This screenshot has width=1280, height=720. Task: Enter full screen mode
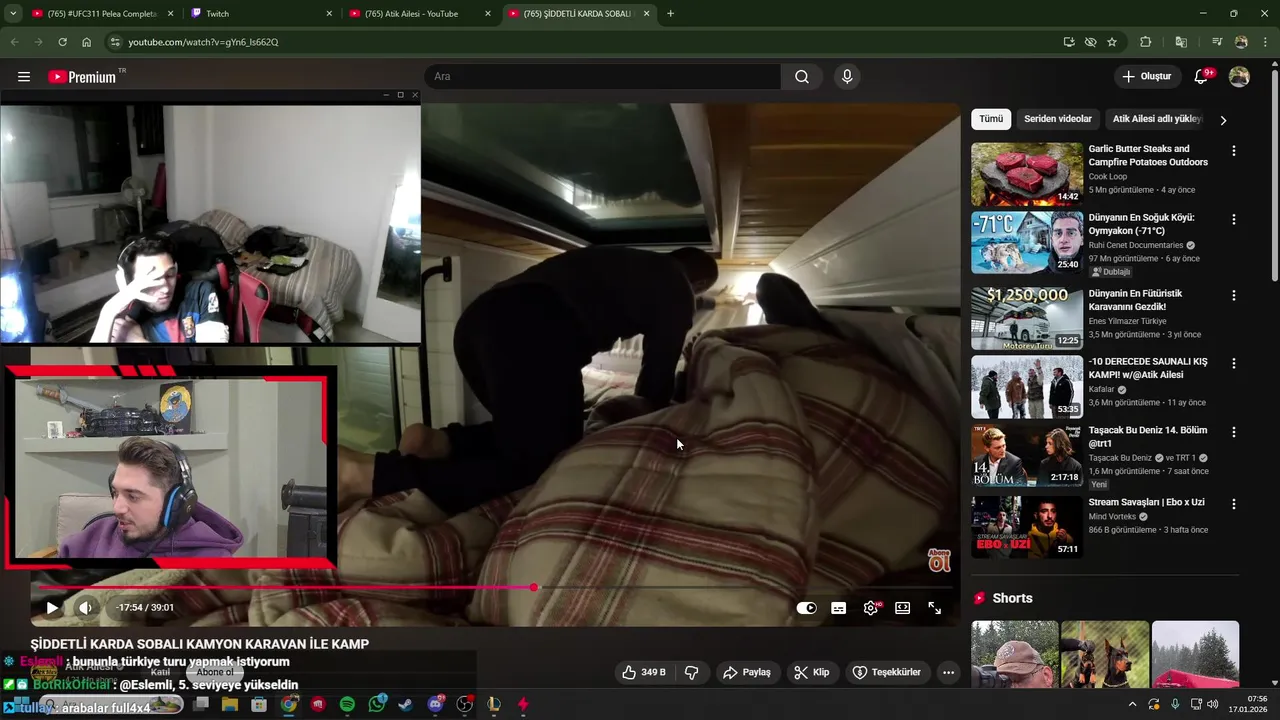pyautogui.click(x=935, y=608)
